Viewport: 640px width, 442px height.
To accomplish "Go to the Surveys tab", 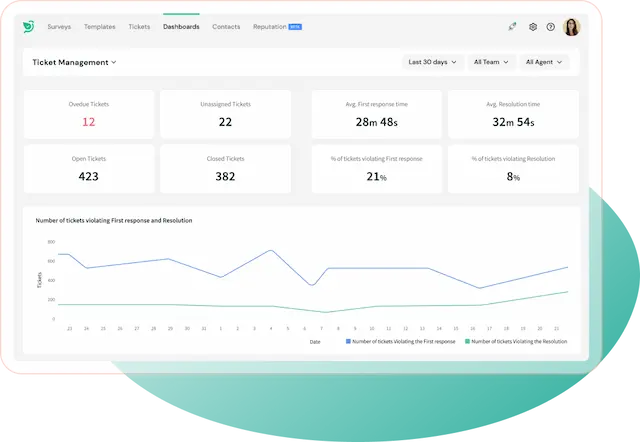I will click(59, 27).
